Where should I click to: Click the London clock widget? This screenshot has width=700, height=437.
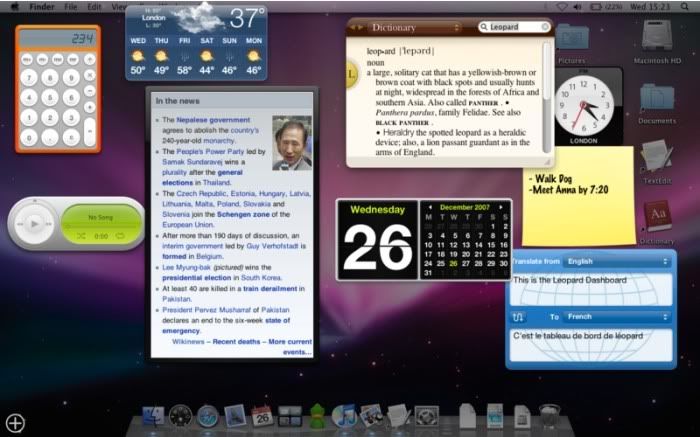tap(583, 106)
